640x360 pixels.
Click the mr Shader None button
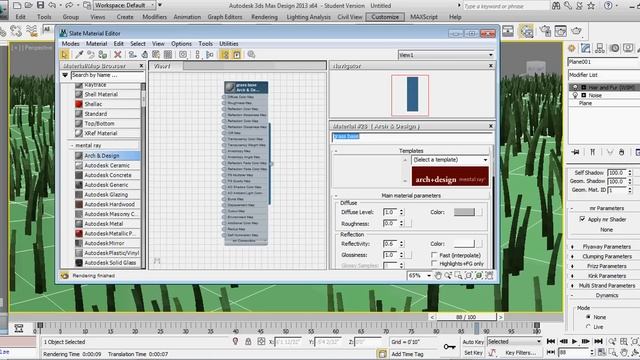point(606,230)
